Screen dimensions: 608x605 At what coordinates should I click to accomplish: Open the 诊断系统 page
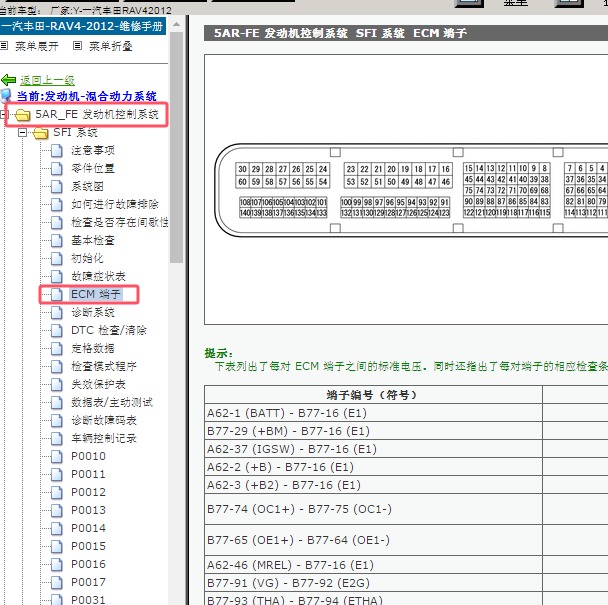tap(93, 312)
